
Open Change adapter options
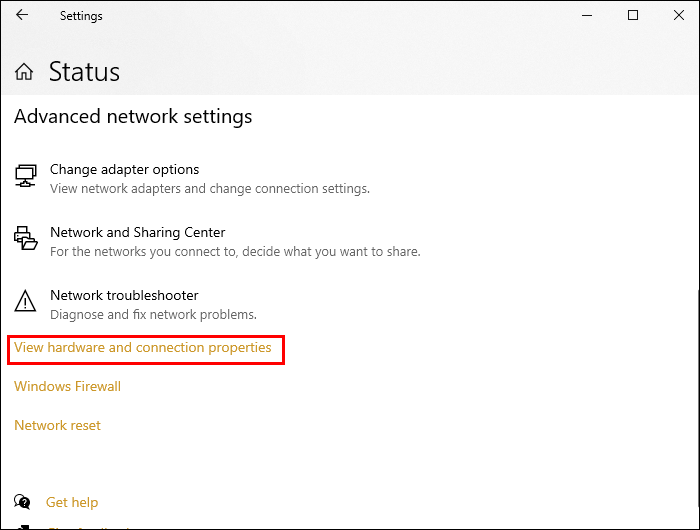tap(124, 170)
